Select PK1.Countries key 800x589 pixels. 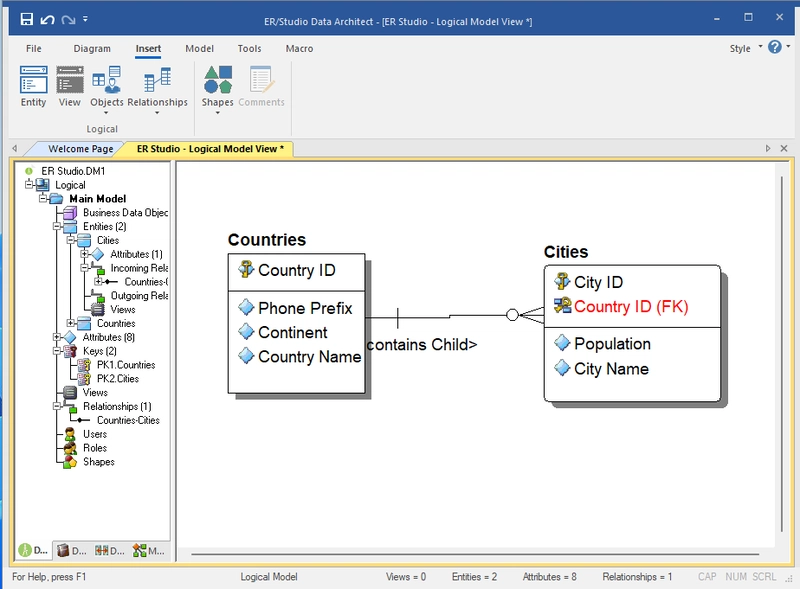pos(126,365)
